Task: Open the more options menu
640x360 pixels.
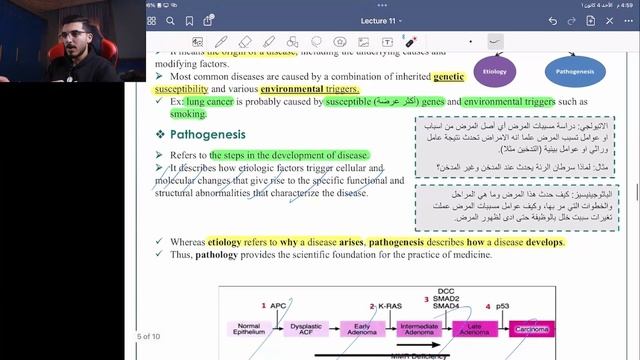Action: pos(628,21)
